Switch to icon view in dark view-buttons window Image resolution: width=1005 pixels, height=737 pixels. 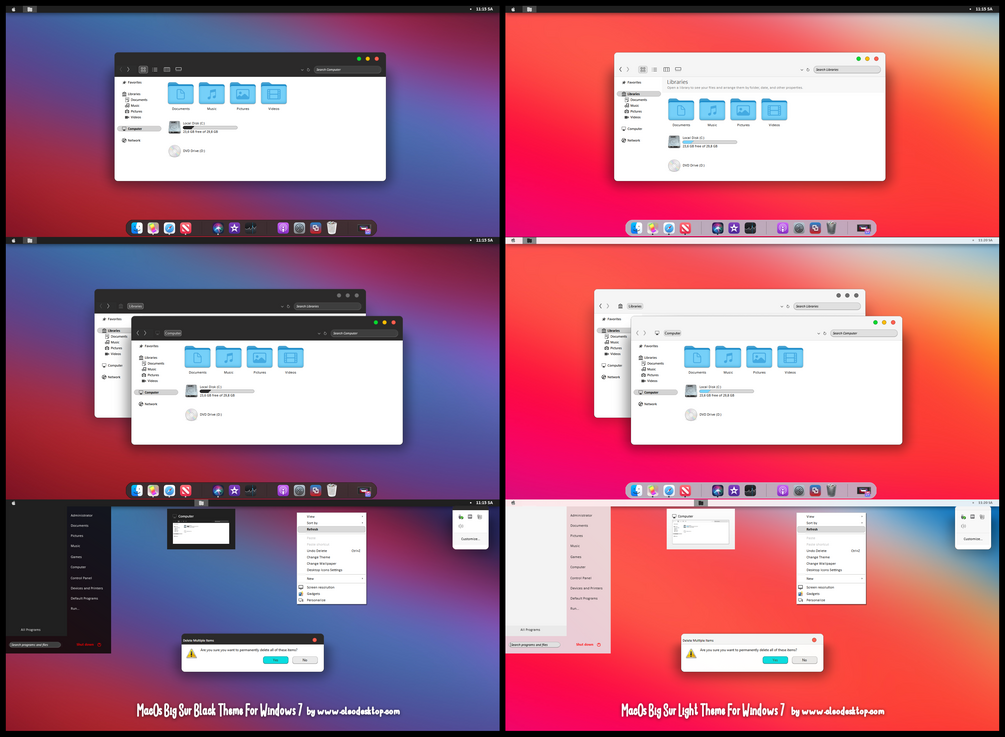pyautogui.click(x=143, y=69)
